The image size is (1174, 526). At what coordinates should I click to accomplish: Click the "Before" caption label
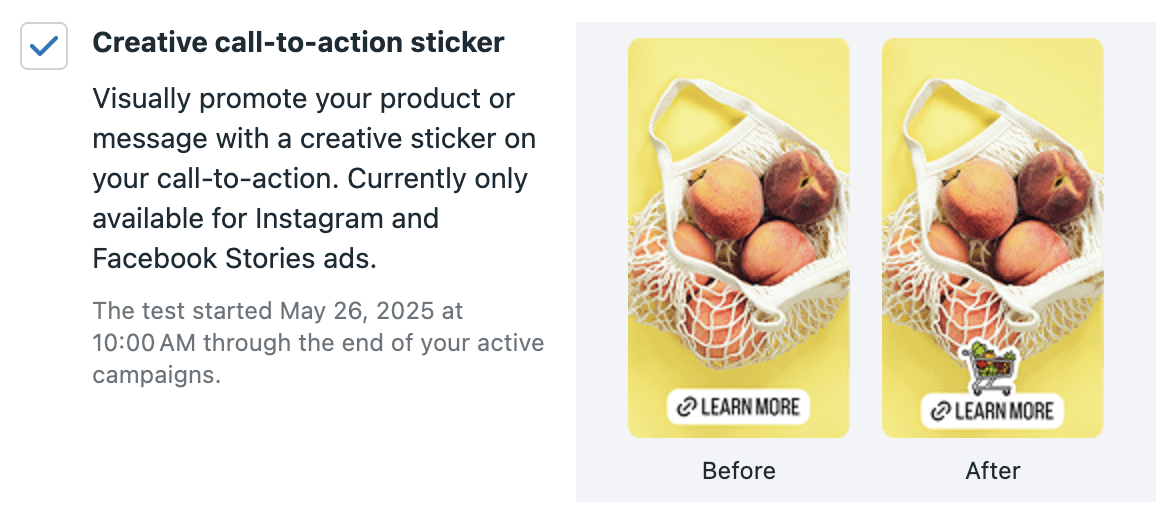coord(738,470)
